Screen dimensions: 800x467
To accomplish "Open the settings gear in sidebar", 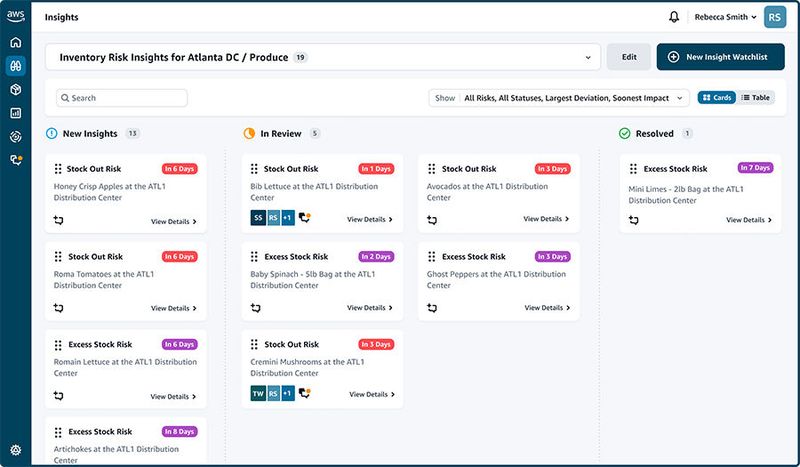I will [15, 450].
